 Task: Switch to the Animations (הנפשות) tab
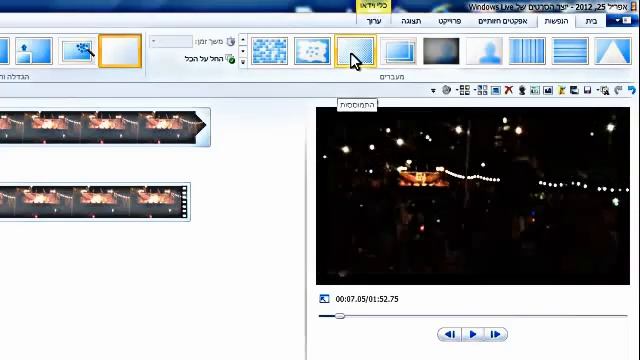(556, 21)
